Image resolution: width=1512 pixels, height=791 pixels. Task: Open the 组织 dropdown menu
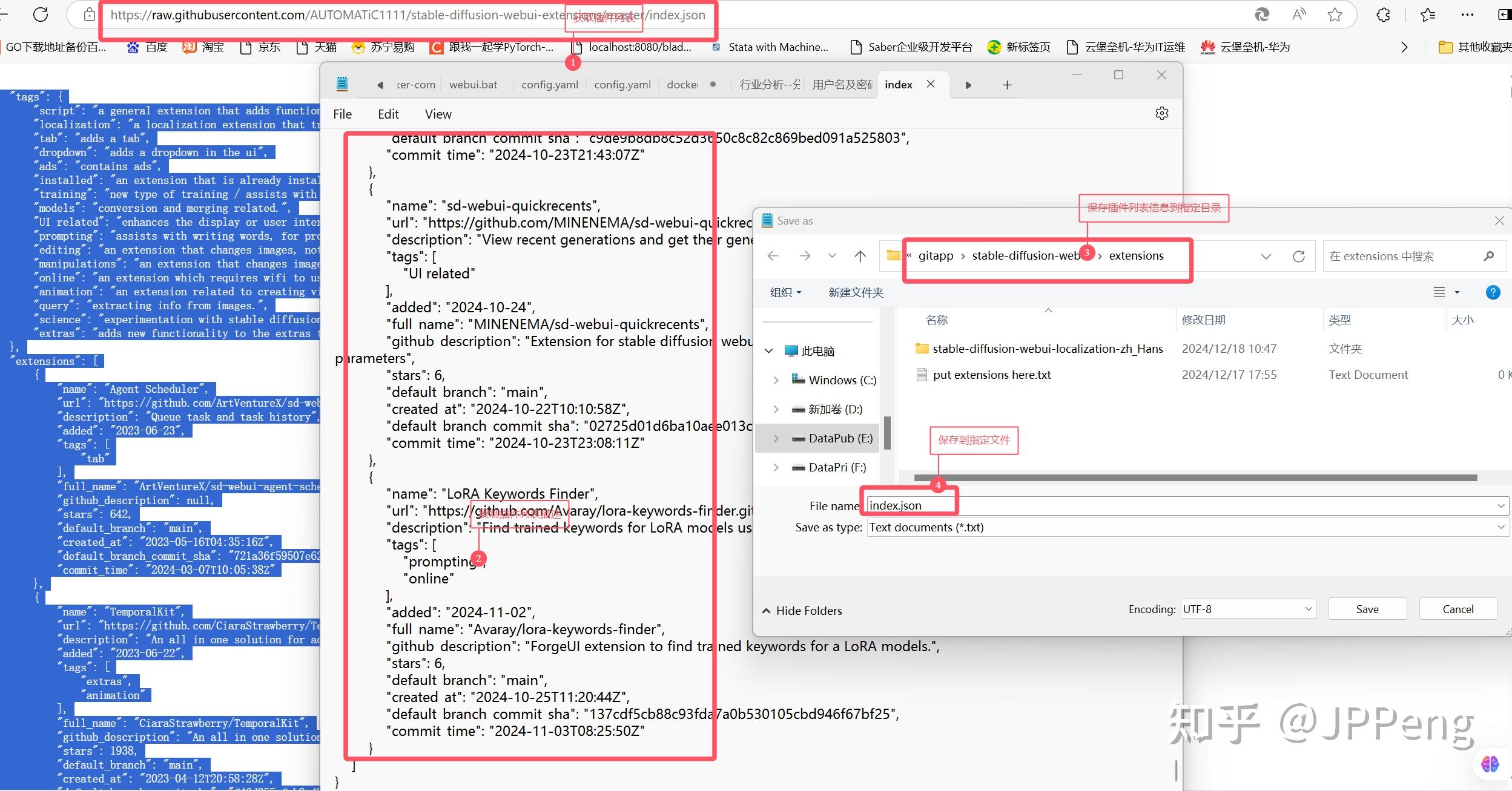point(786,292)
